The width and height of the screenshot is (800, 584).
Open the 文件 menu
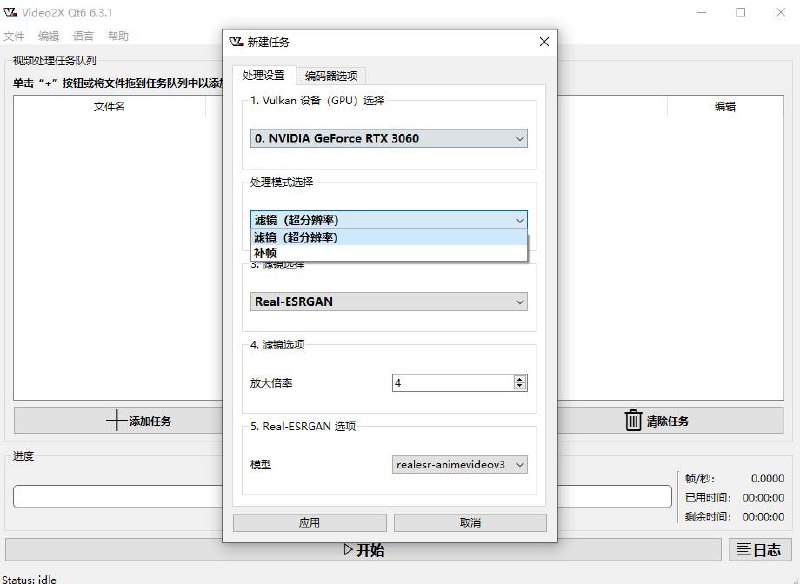14,36
